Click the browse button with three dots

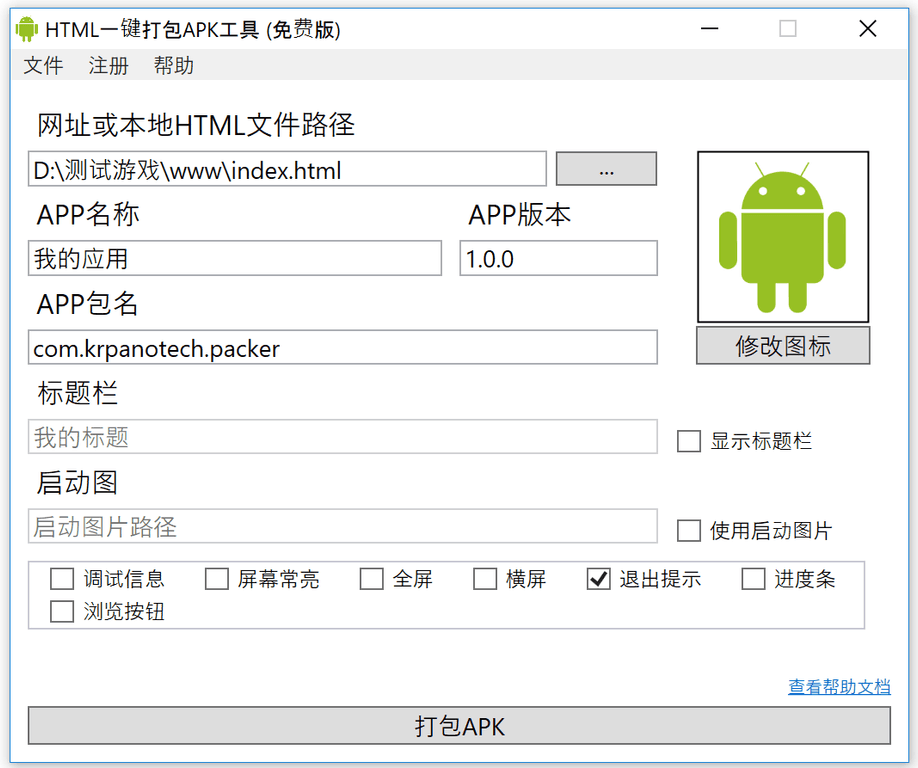(x=606, y=170)
